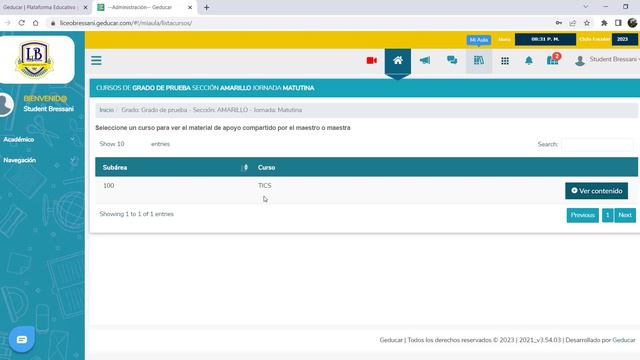The image size is (640, 360).
Task: Click the Liceo Bressani logo
Action: point(34,59)
